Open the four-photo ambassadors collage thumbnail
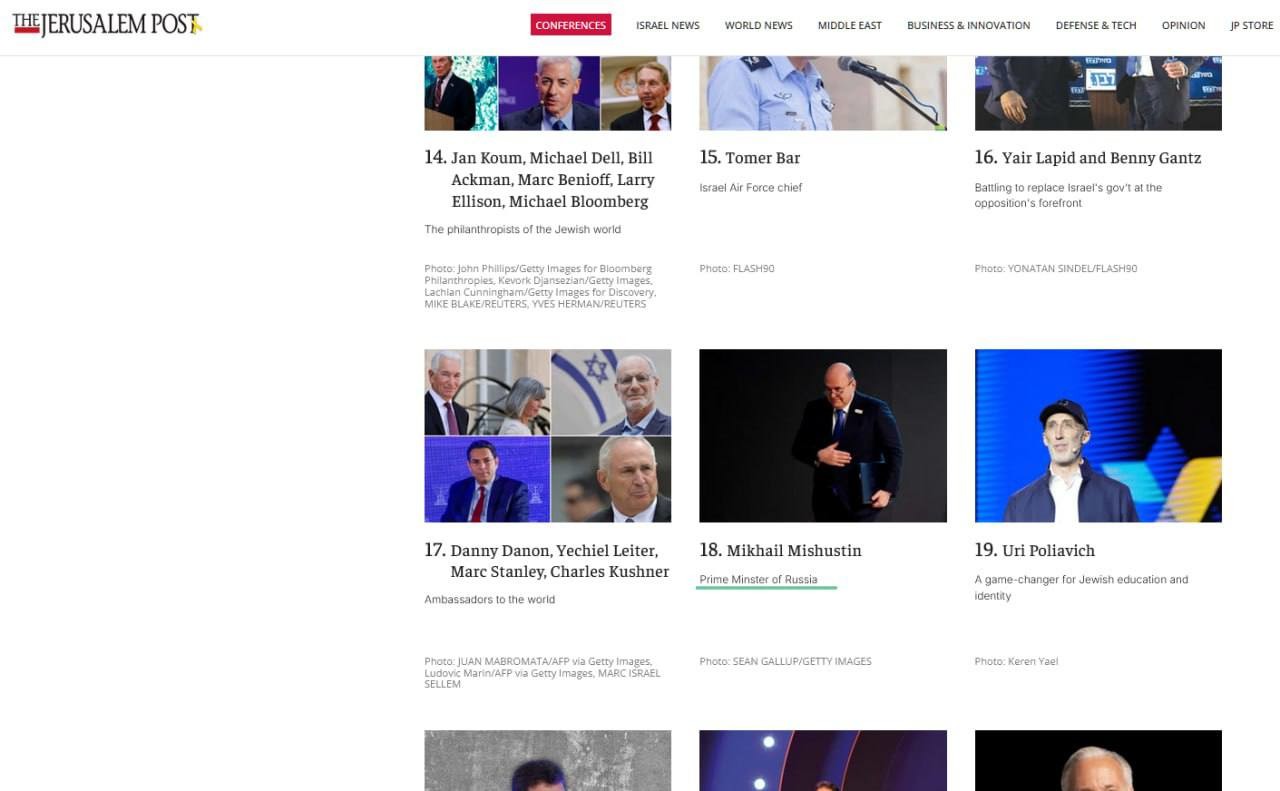 pyautogui.click(x=547, y=436)
